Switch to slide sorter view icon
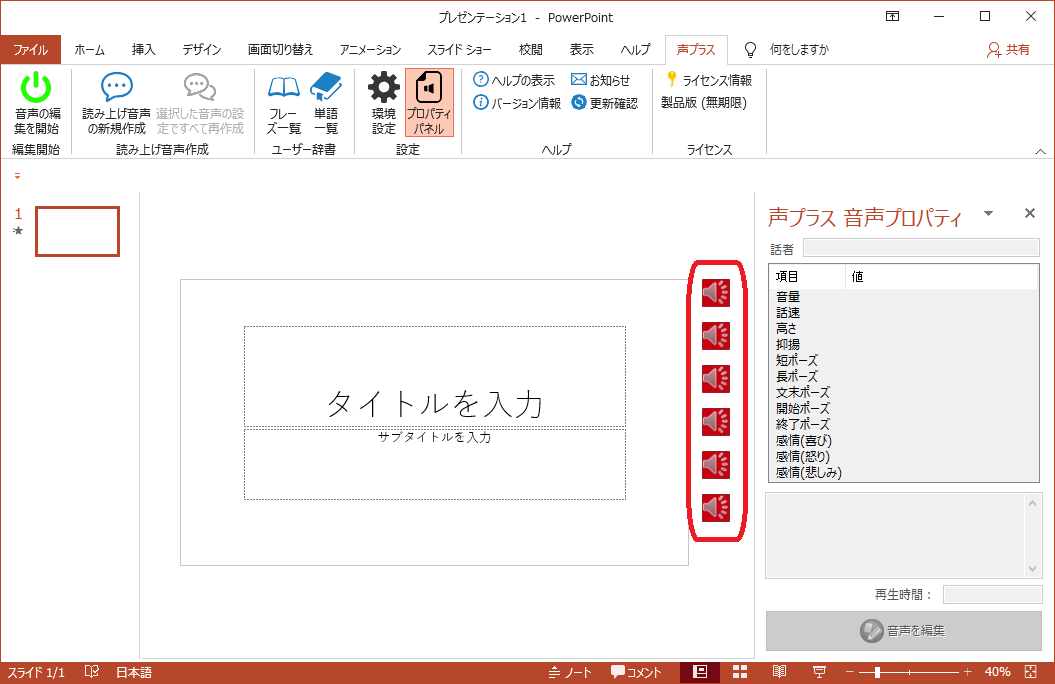This screenshot has width=1055, height=684. coord(740,672)
